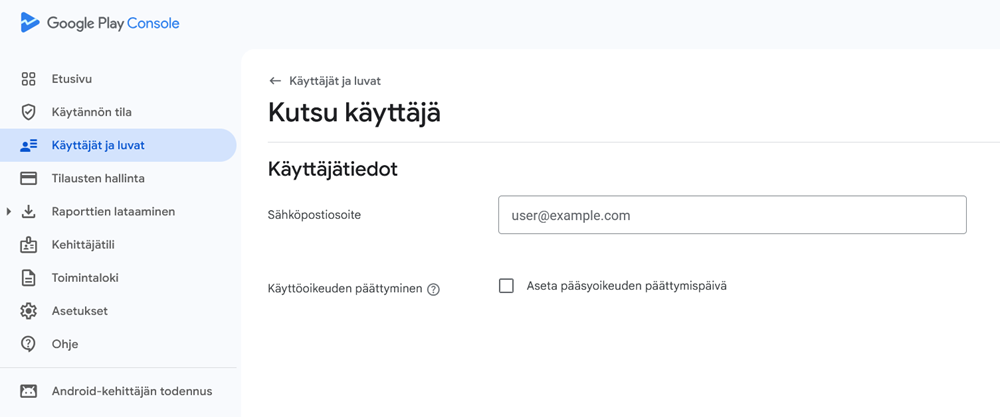Click the Tilausten hallinta card icon
1000x417 pixels.
[x=29, y=178]
